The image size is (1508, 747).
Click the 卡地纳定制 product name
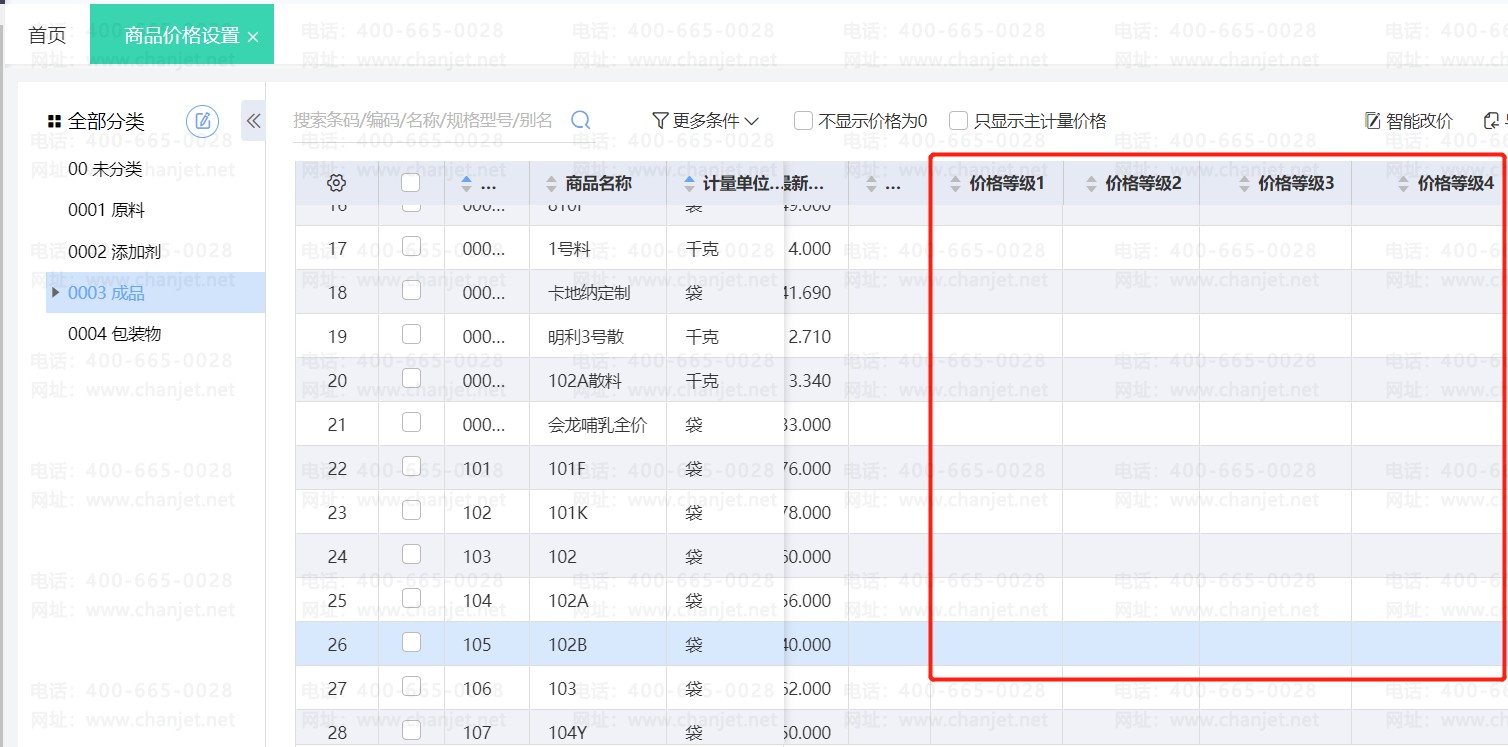[x=589, y=293]
